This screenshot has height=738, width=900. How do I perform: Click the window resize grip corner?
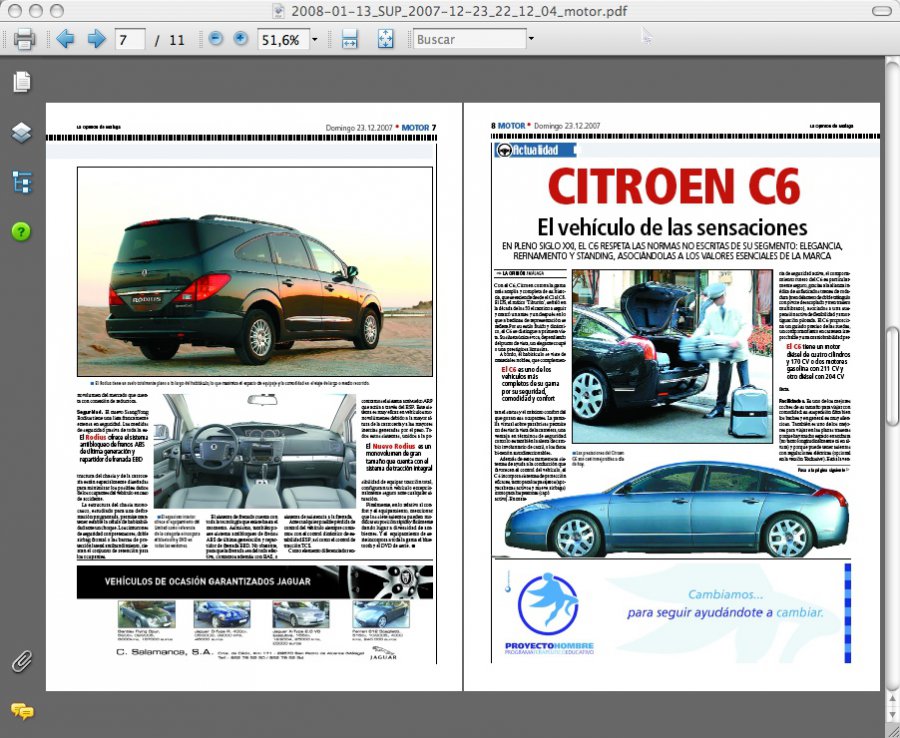click(893, 731)
